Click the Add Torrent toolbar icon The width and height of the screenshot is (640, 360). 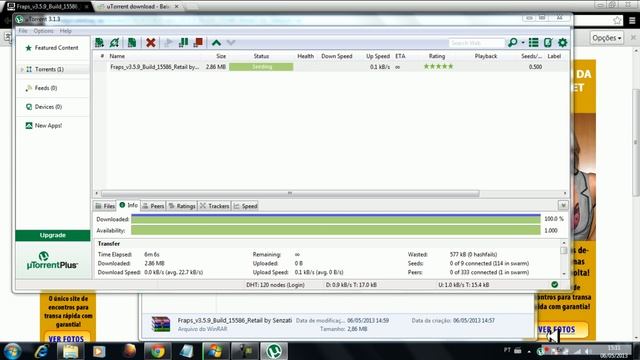click(99, 42)
